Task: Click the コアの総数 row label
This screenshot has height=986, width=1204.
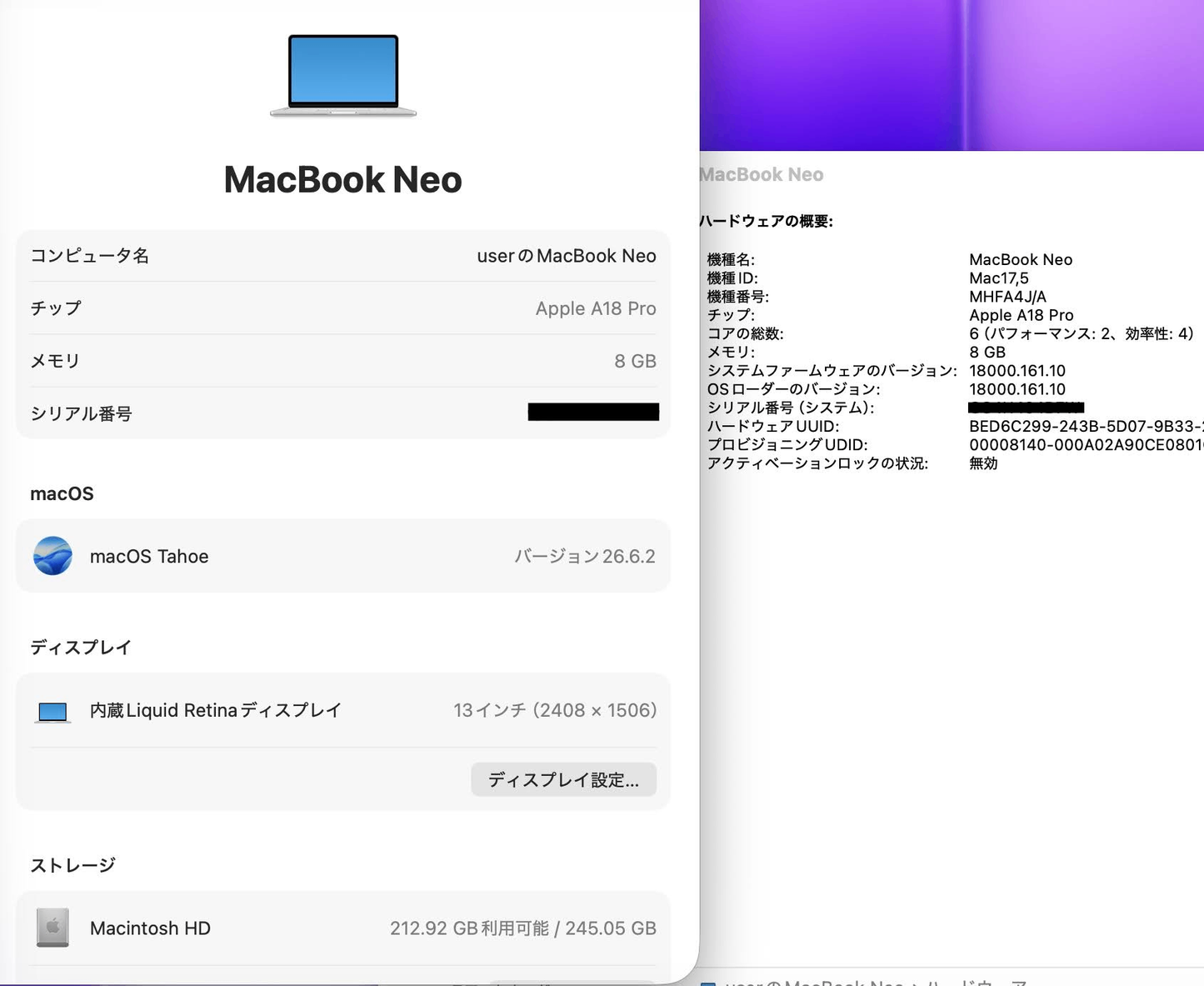Action: click(x=746, y=333)
